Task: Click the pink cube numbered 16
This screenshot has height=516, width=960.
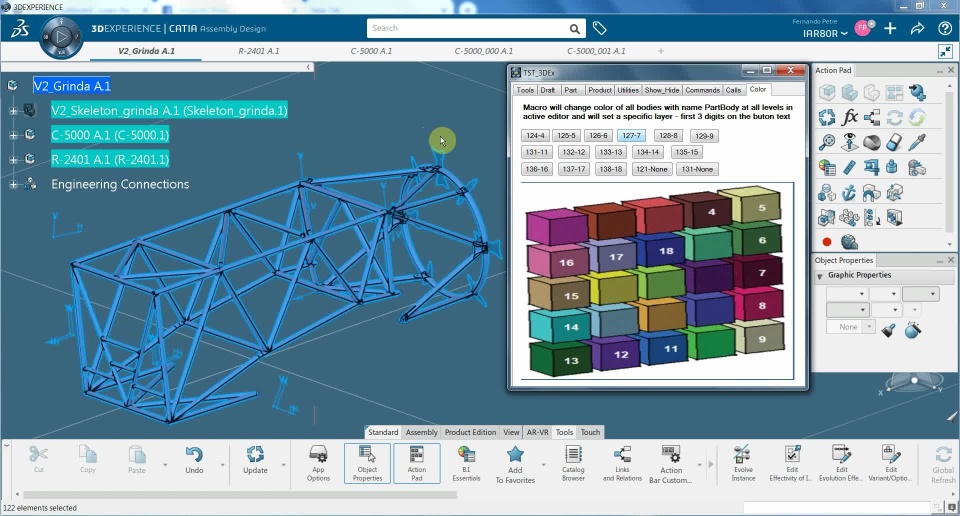Action: click(x=557, y=260)
